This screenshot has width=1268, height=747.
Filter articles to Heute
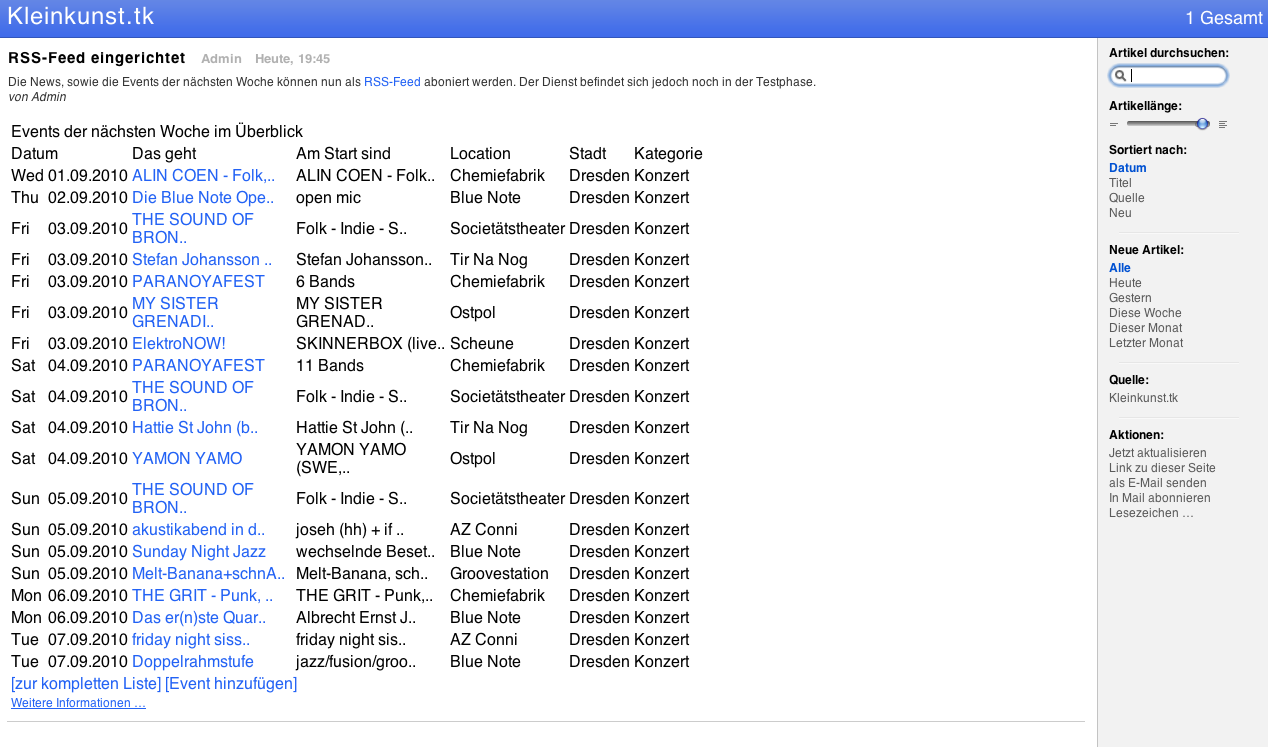tap(1125, 283)
